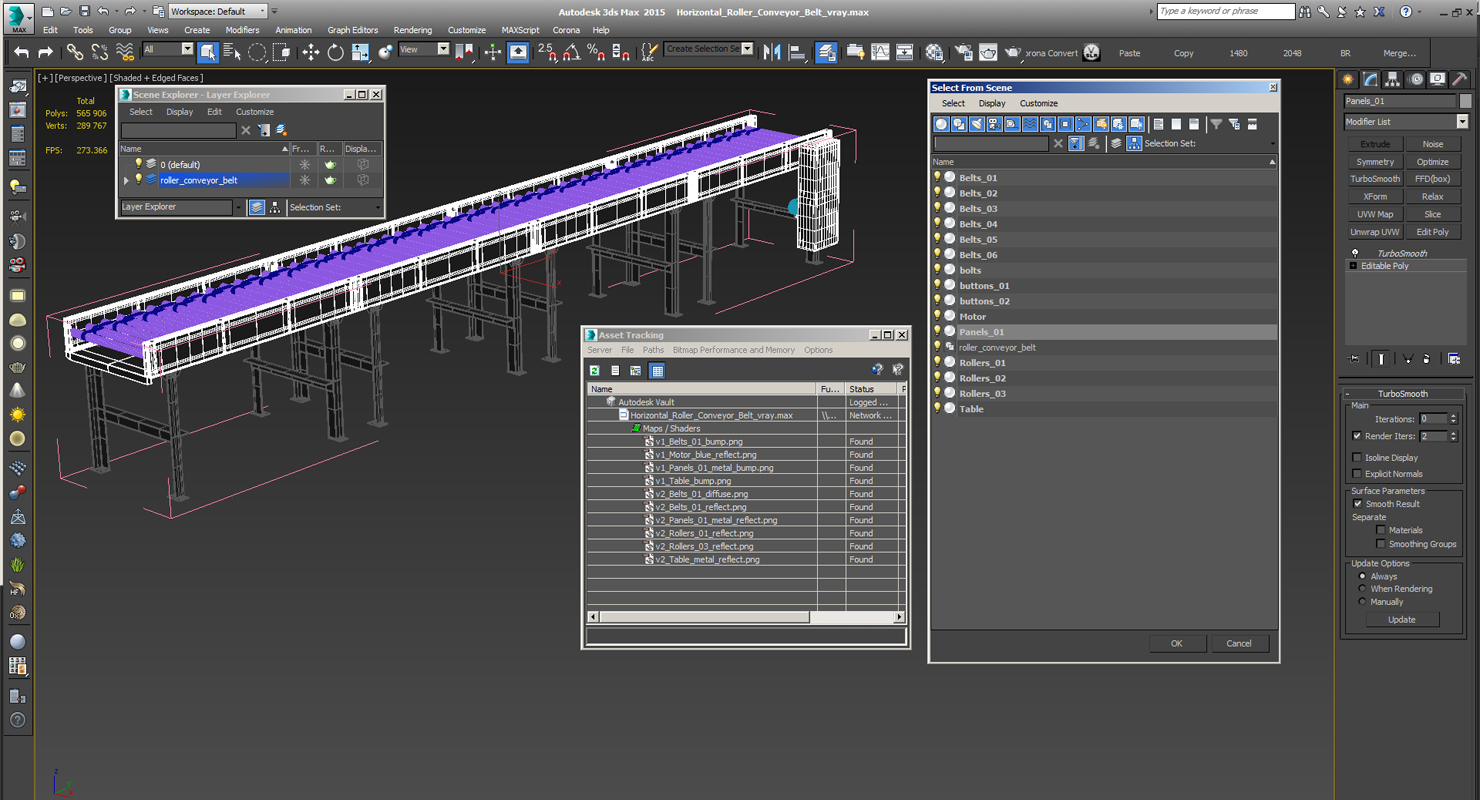Open the Render Setup teapot icon
This screenshot has height=800, width=1480.
pyautogui.click(x=963, y=52)
